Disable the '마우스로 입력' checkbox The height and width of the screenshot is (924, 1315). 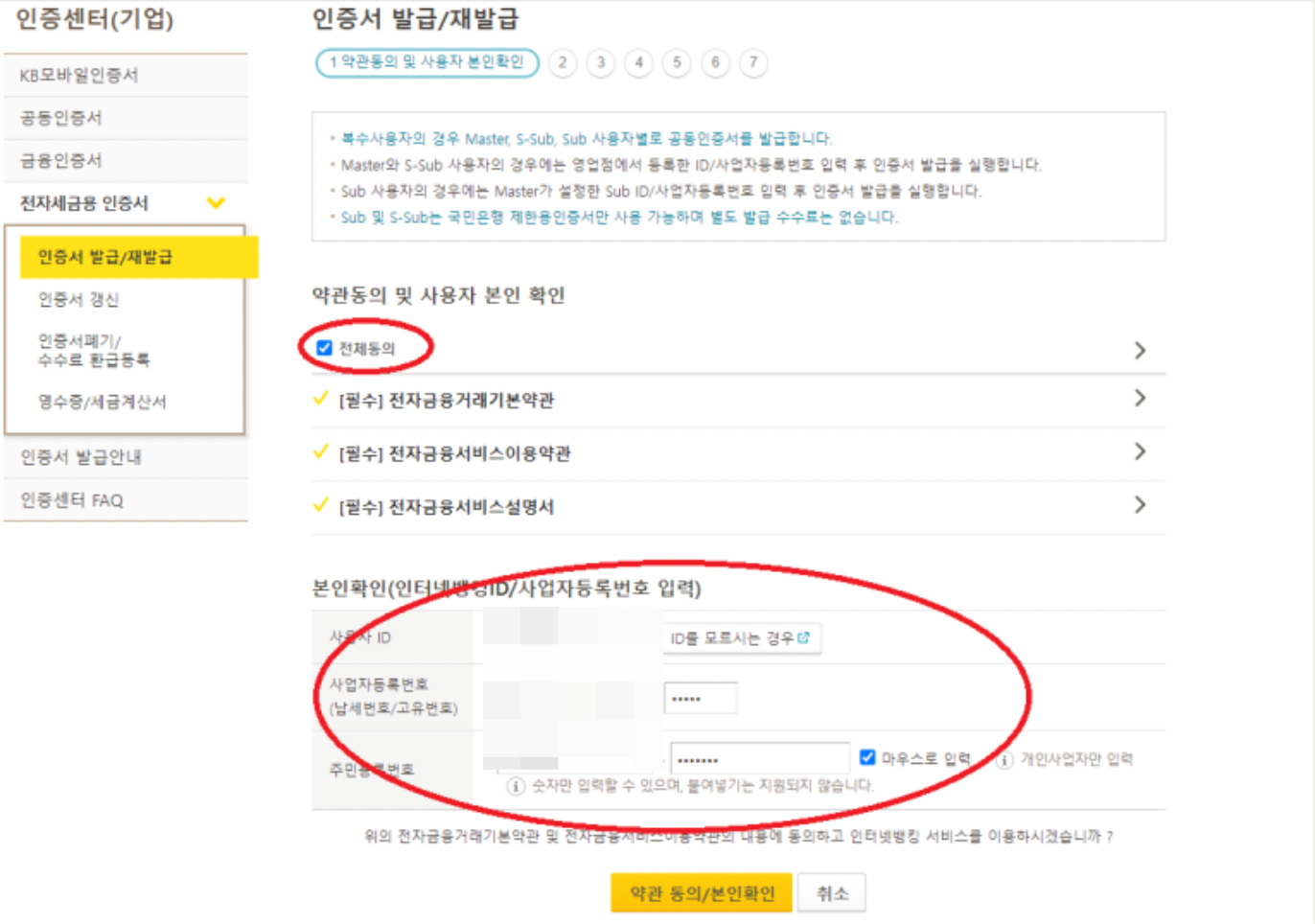pyautogui.click(x=867, y=757)
